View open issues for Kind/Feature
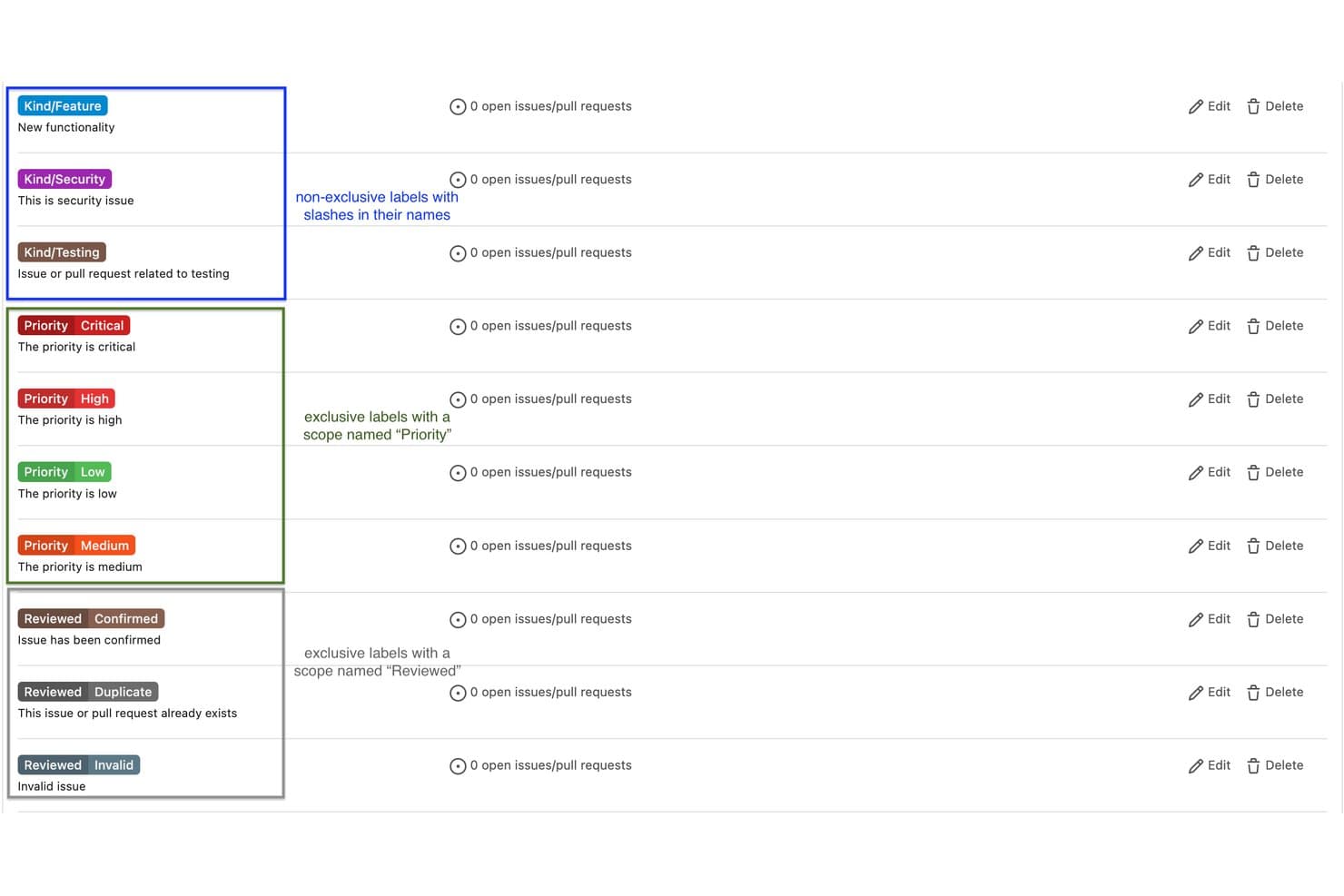This screenshot has height=896, width=1344. pos(540,106)
